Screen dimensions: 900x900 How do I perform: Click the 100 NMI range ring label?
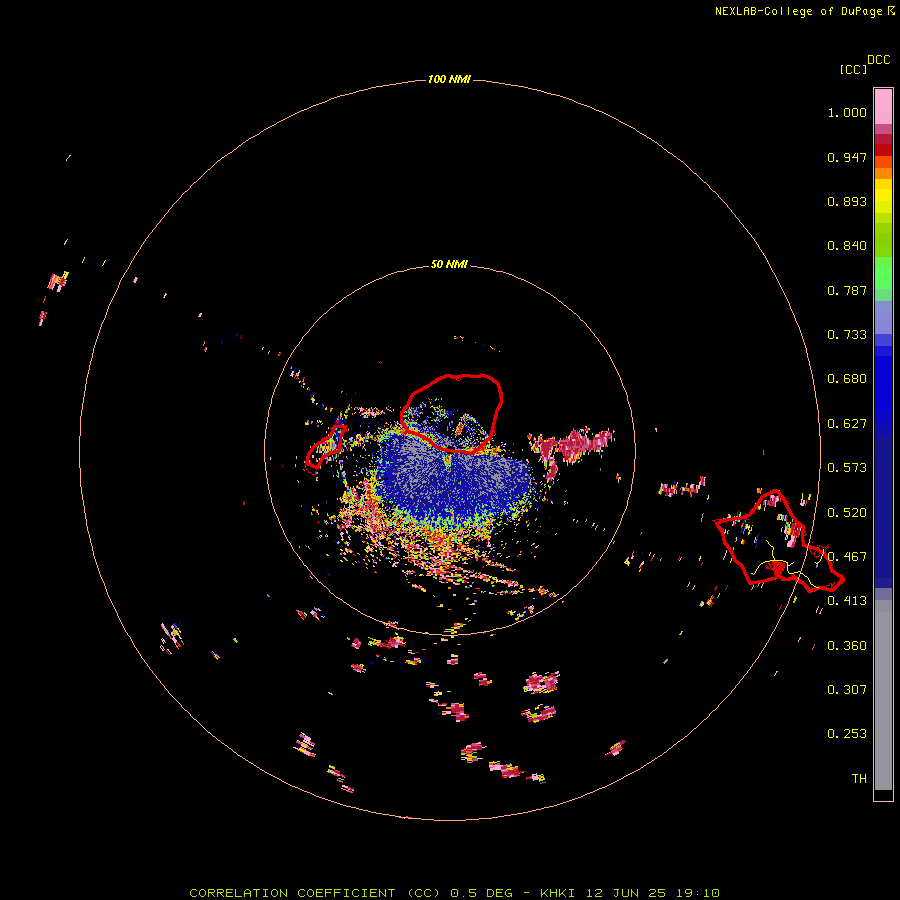click(449, 79)
